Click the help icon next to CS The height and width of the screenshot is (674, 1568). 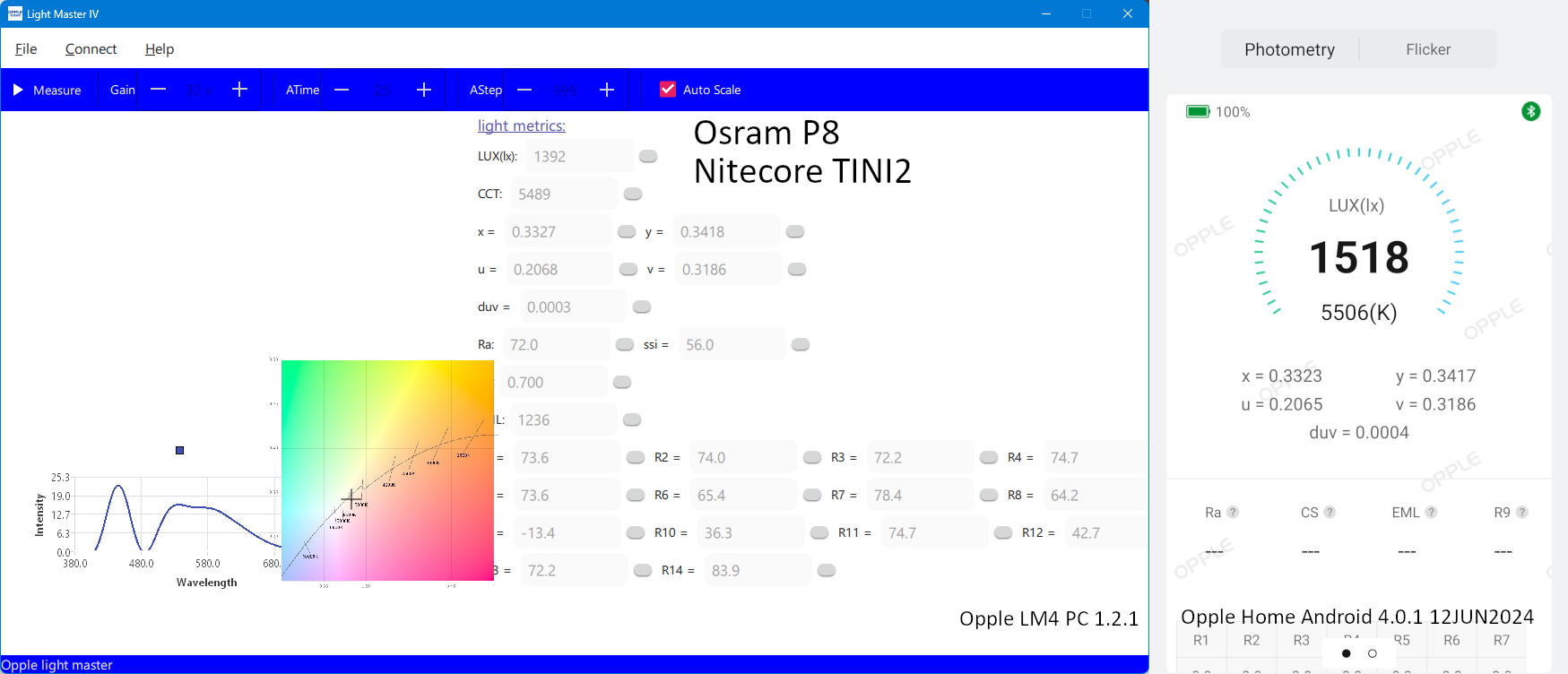[x=1330, y=512]
